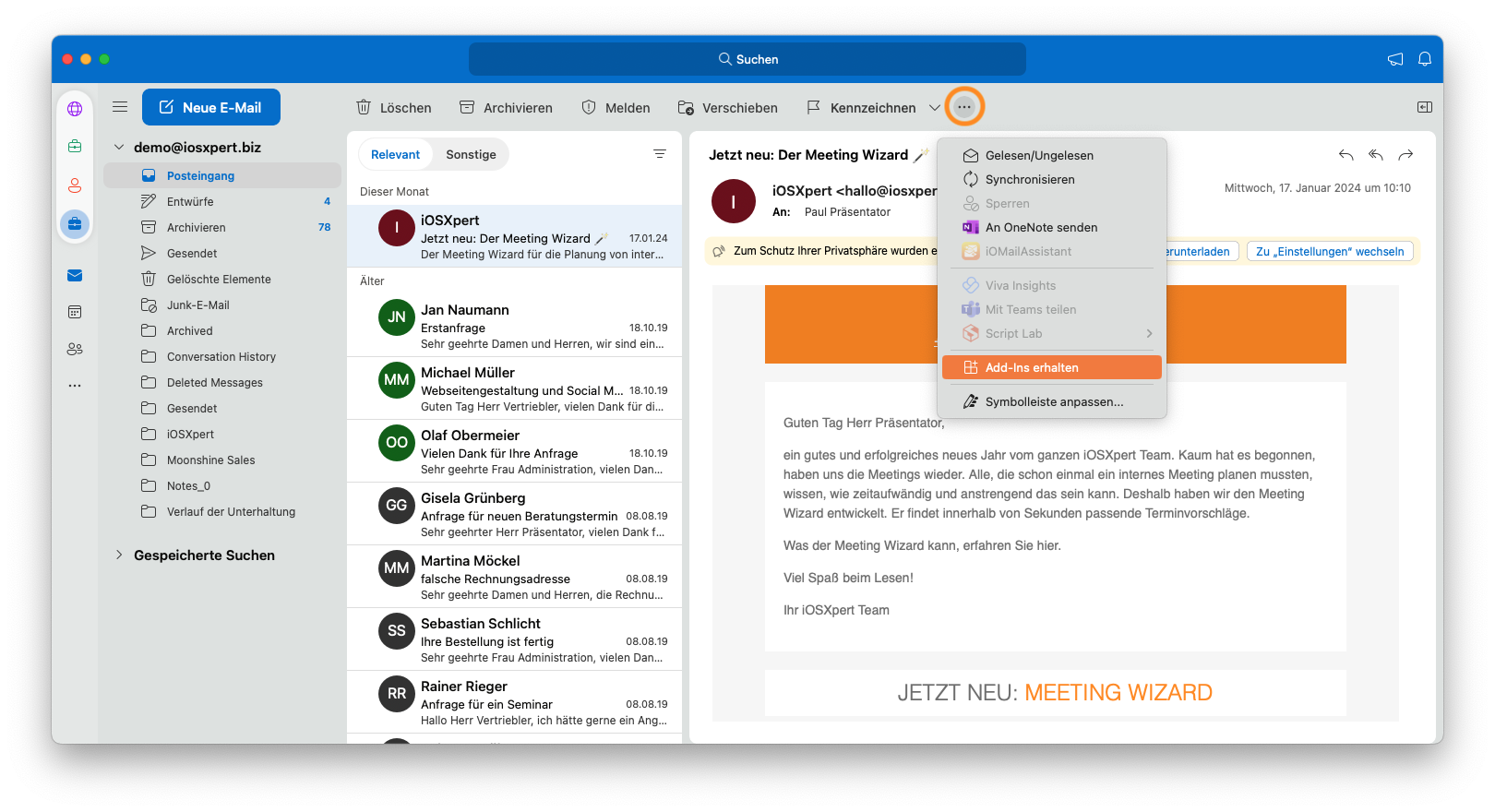This screenshot has height=812, width=1495.
Task: Open Sebastian Schlicht Bestellung email
Action: pos(515,639)
